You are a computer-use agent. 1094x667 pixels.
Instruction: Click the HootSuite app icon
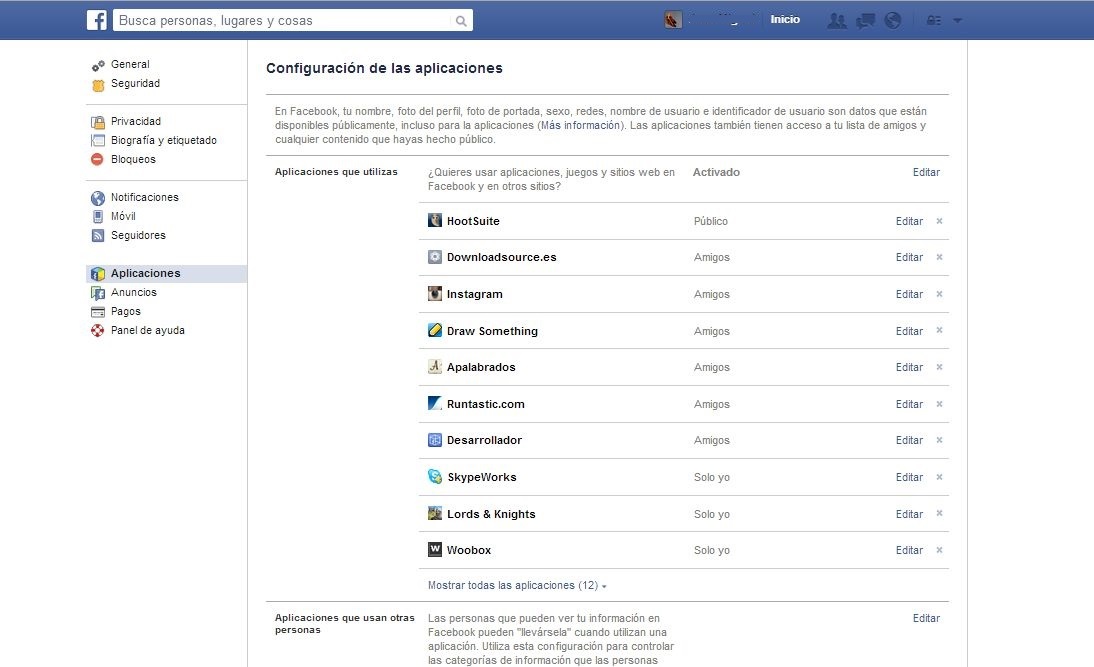click(435, 220)
